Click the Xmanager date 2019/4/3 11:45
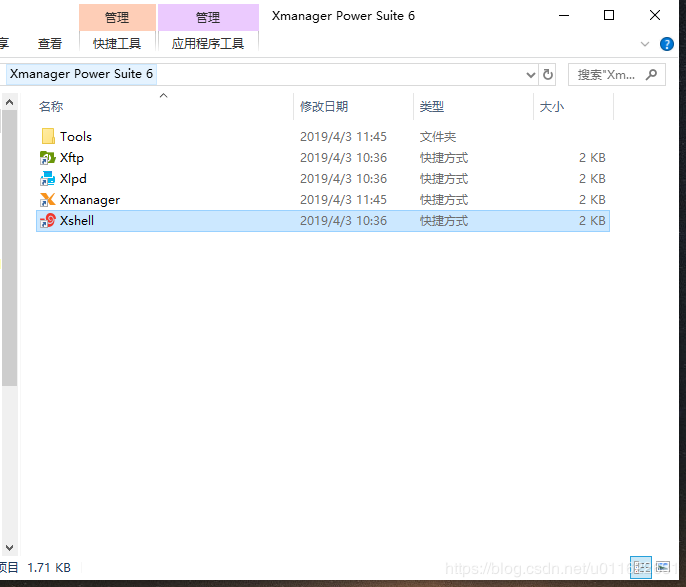686x587 pixels. click(x=343, y=200)
